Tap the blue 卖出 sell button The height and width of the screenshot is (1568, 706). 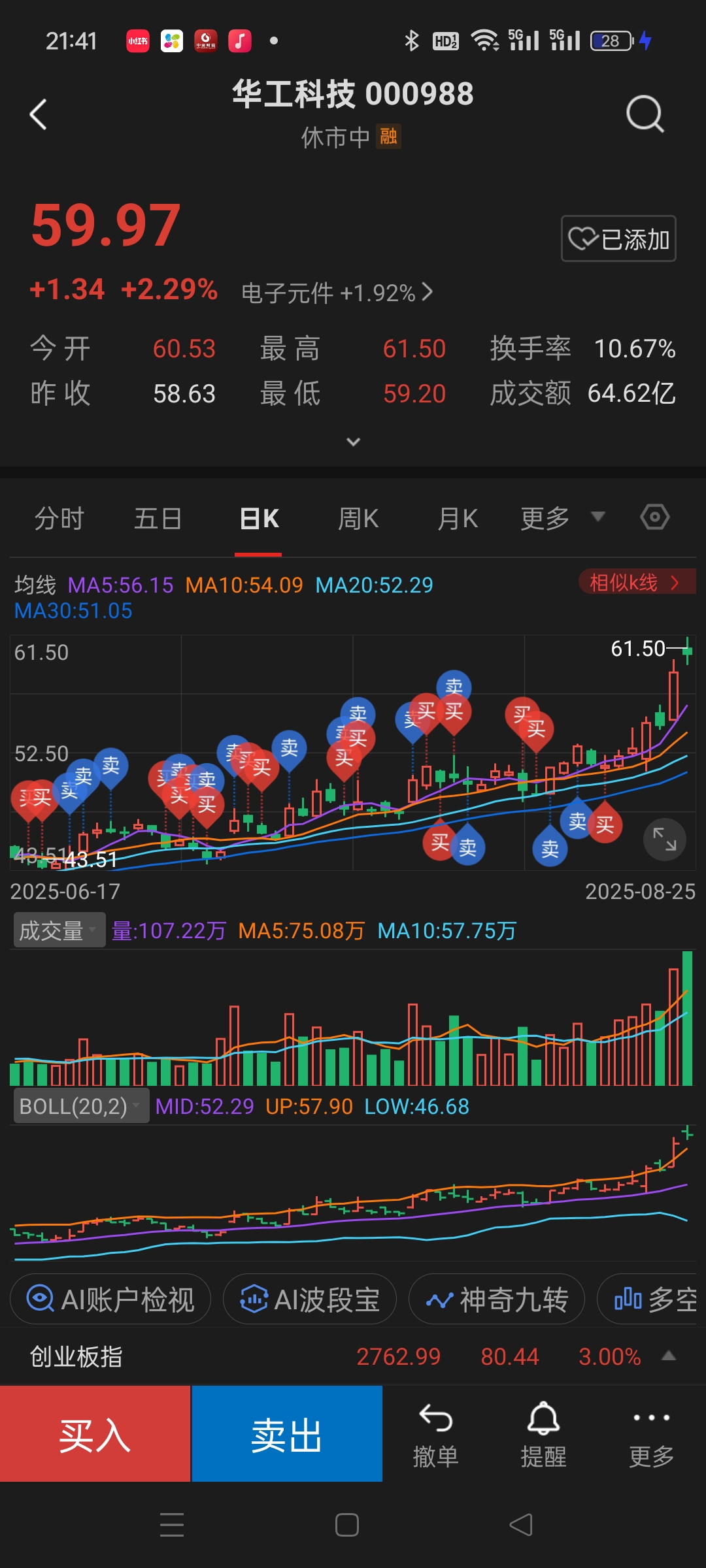coord(287,1434)
